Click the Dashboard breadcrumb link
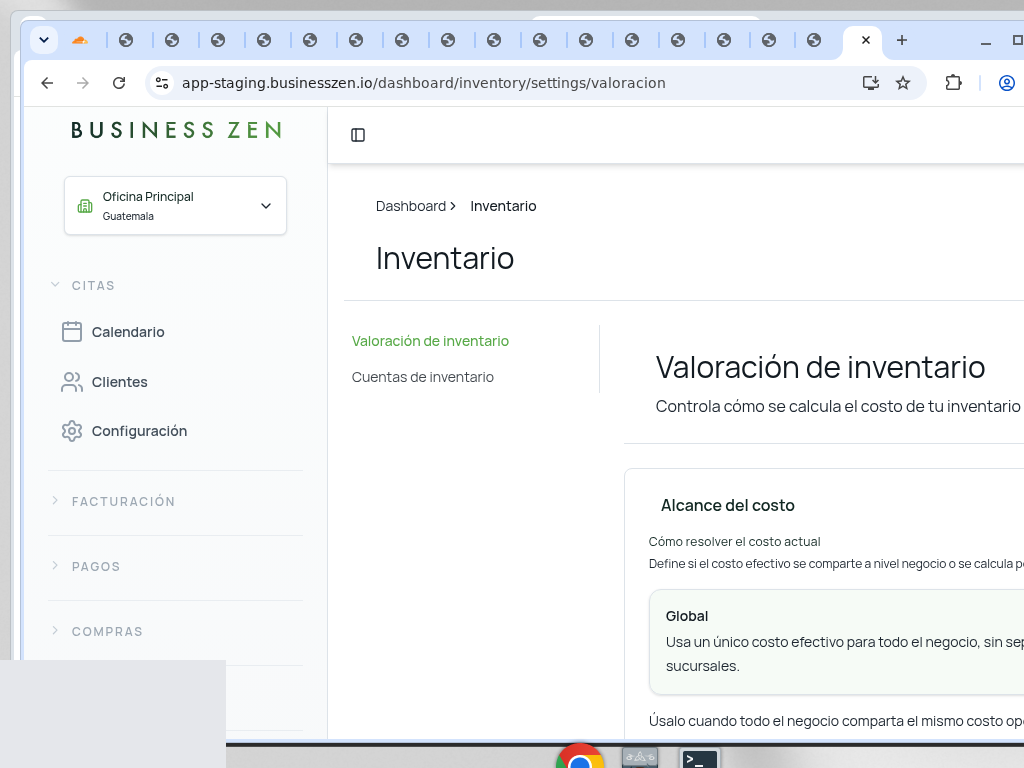 [x=411, y=206]
